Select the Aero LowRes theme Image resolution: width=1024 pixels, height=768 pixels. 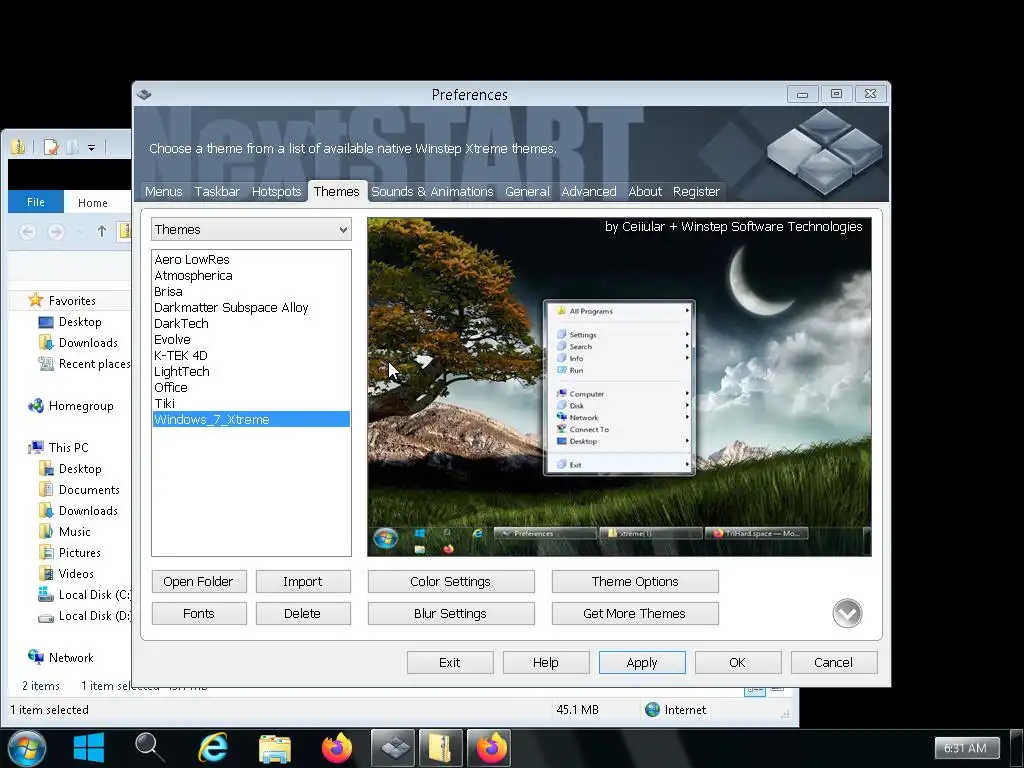pyautogui.click(x=251, y=259)
